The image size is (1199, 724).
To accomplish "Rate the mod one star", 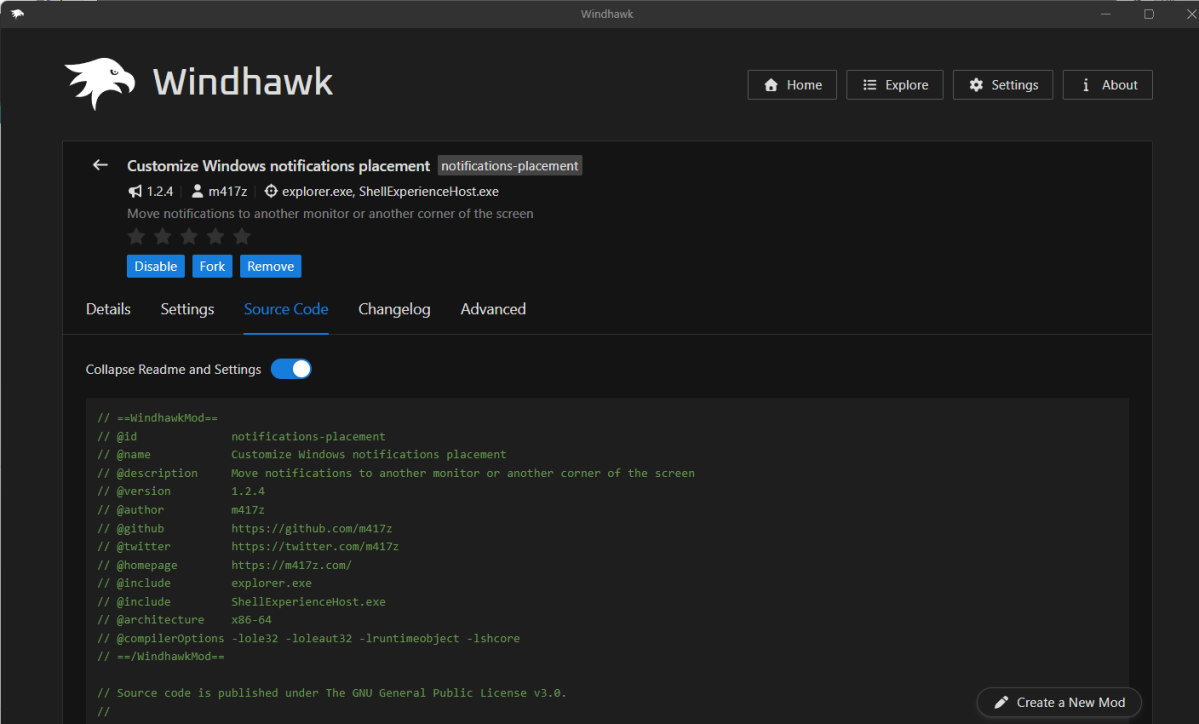I will (136, 236).
